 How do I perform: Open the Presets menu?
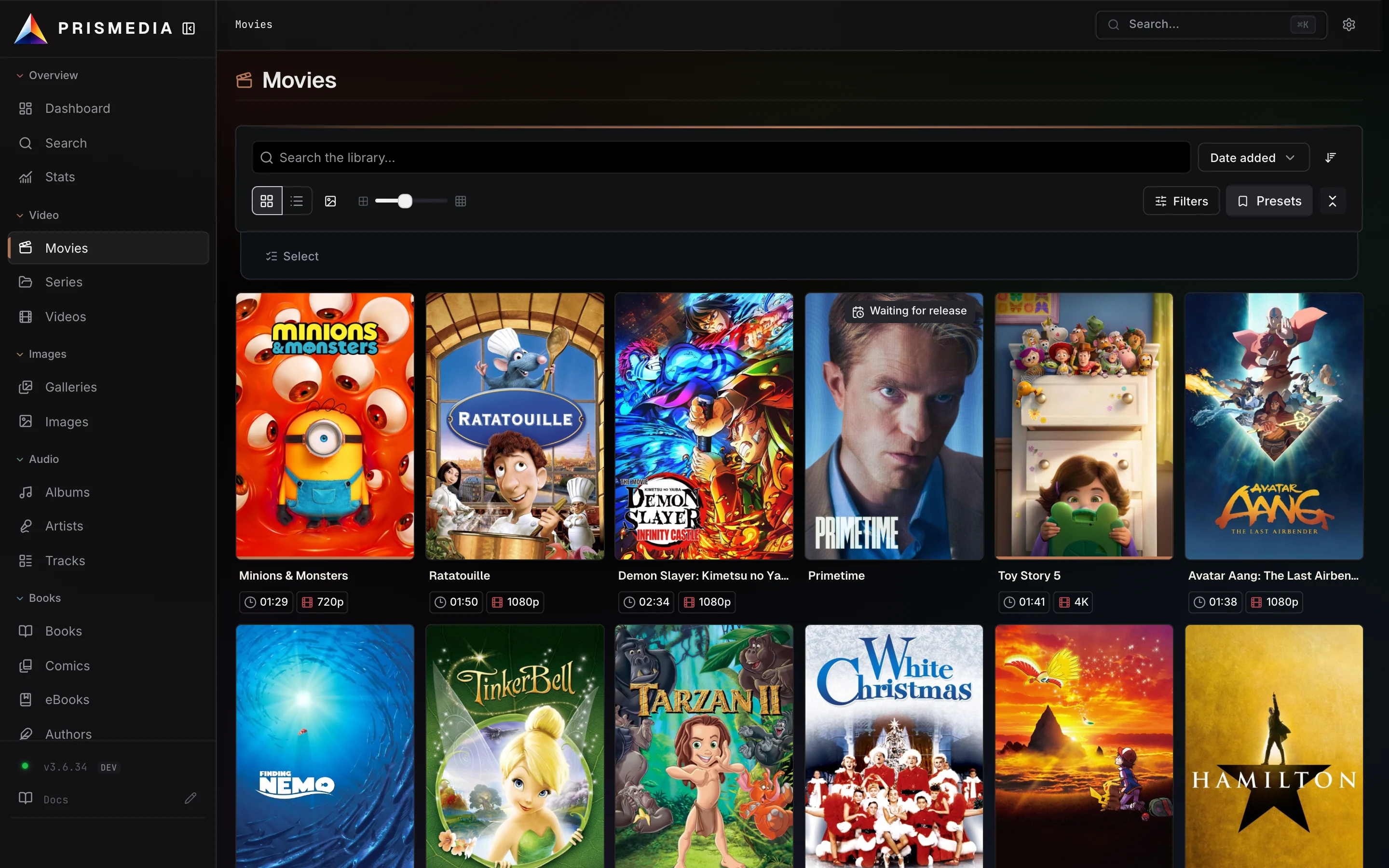[1269, 201]
